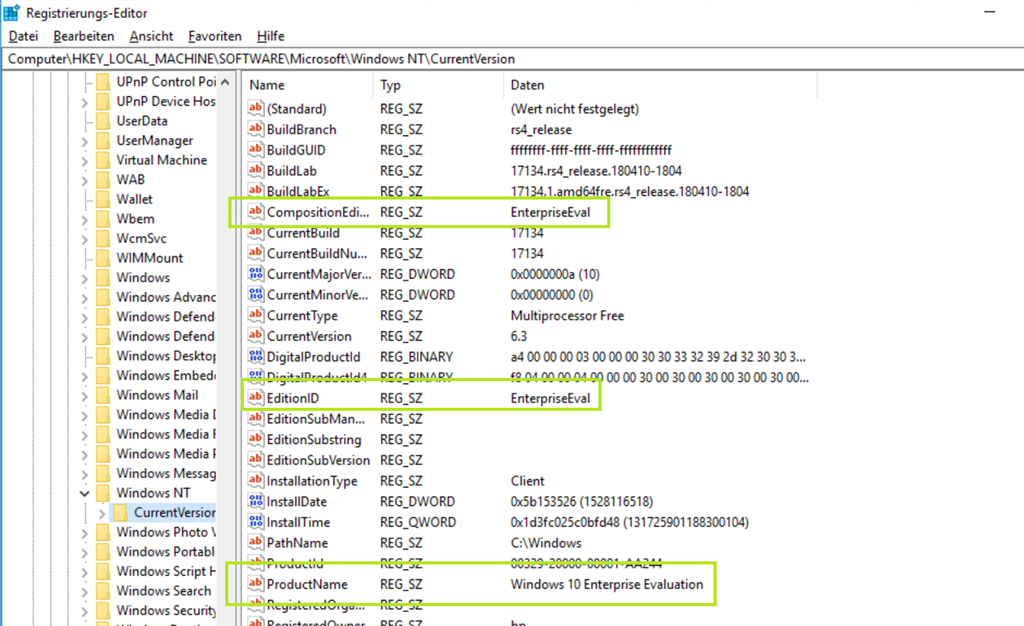Collapse the Windows NT tree node

84,493
